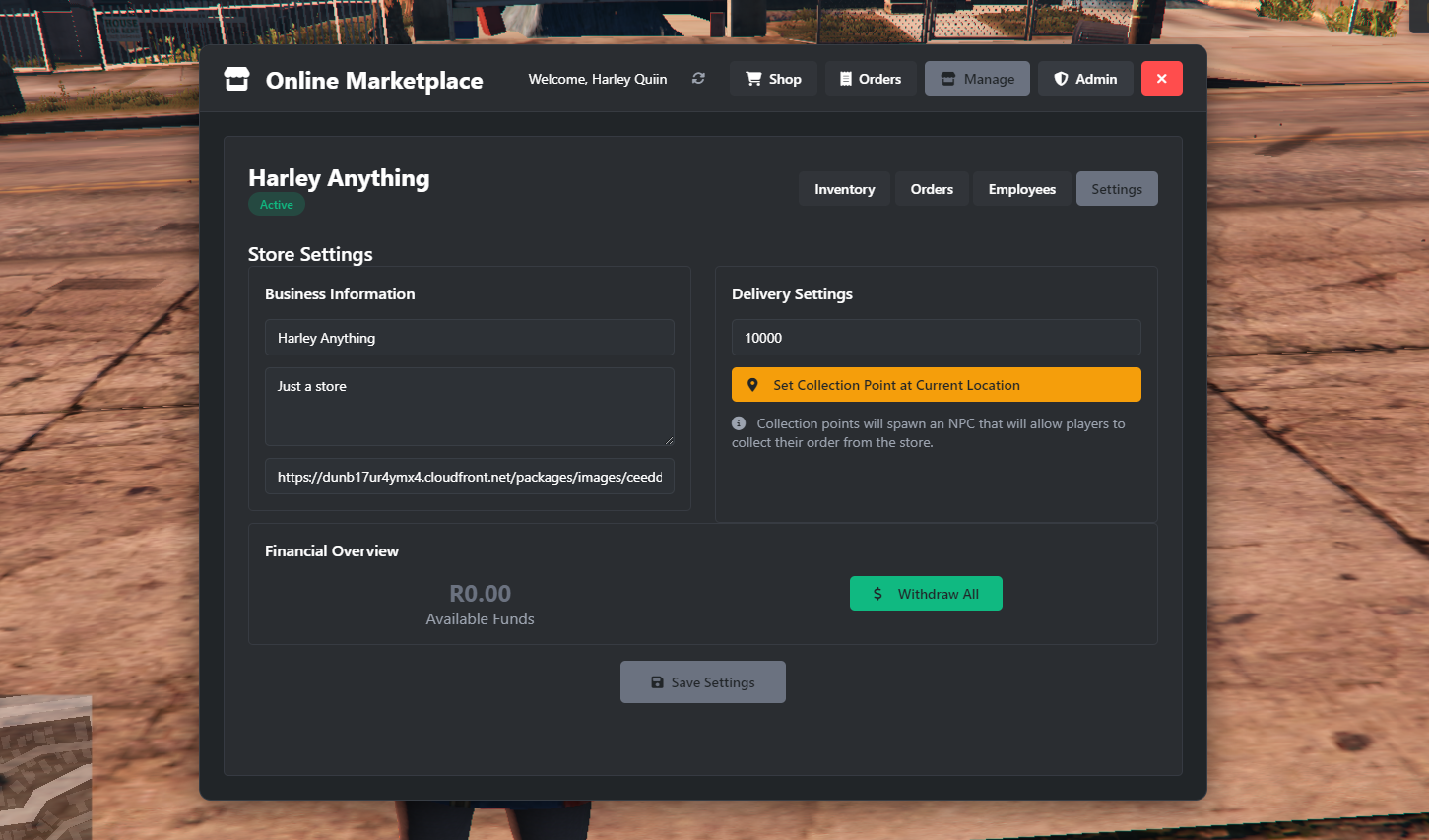1429x840 pixels.
Task: Open the Employees tab
Action: pos(1021,189)
